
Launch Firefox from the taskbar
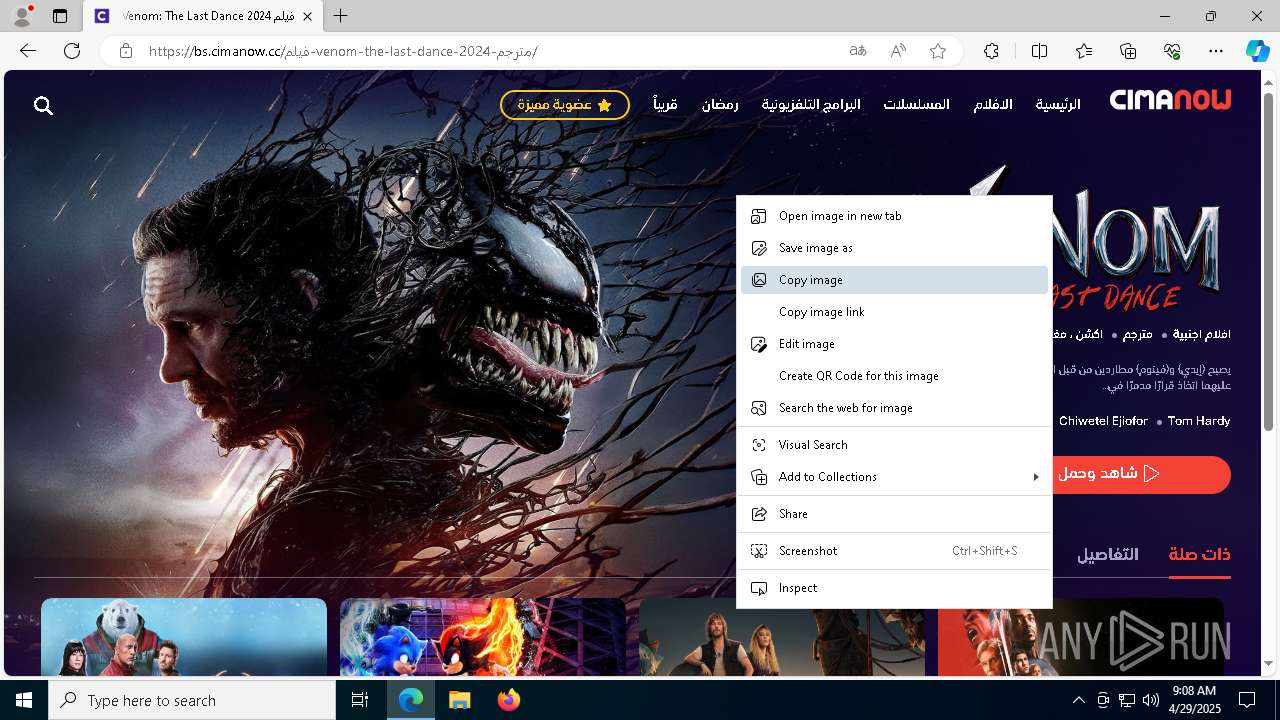(x=508, y=700)
